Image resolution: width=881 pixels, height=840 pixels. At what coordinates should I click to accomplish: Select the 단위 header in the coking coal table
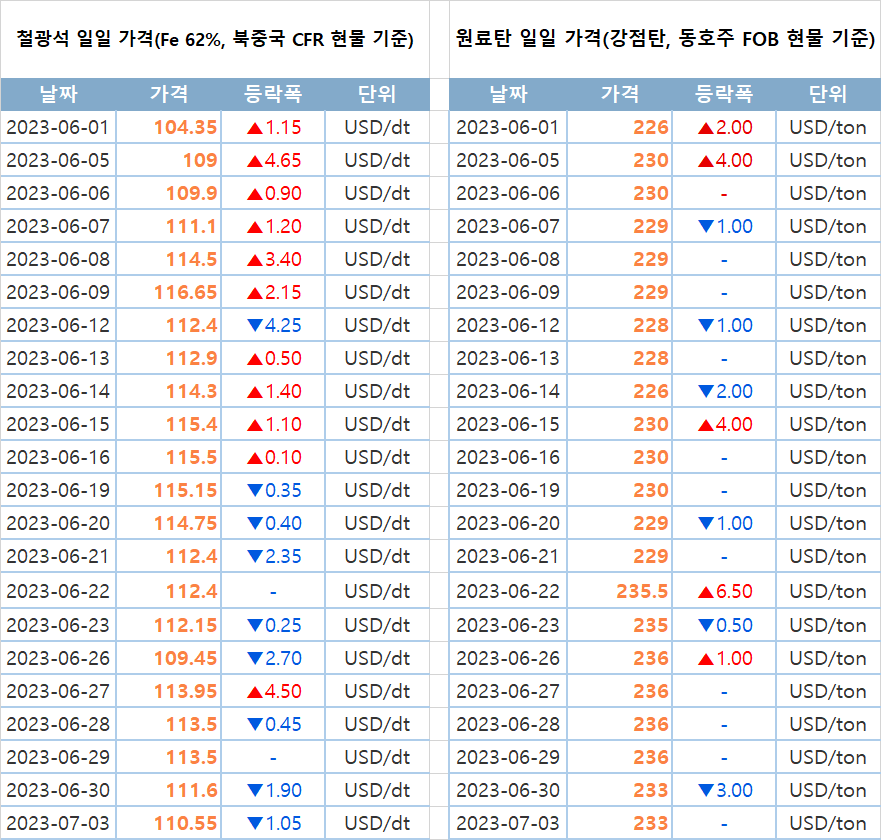coord(827,94)
